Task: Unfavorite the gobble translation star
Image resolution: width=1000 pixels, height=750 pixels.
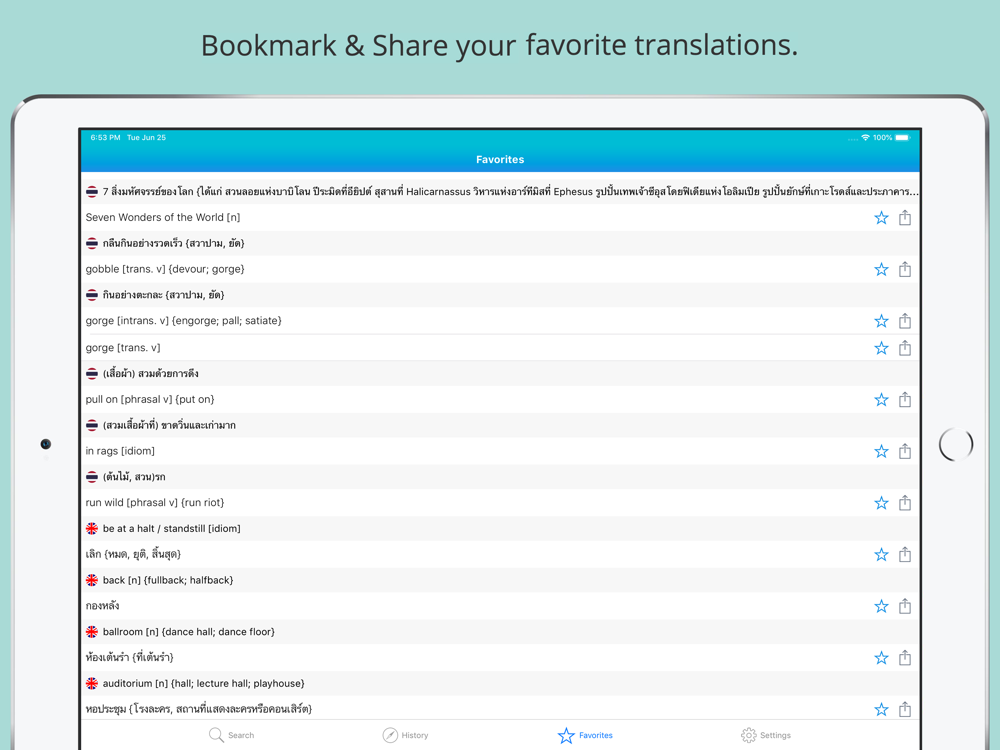Action: coord(881,270)
